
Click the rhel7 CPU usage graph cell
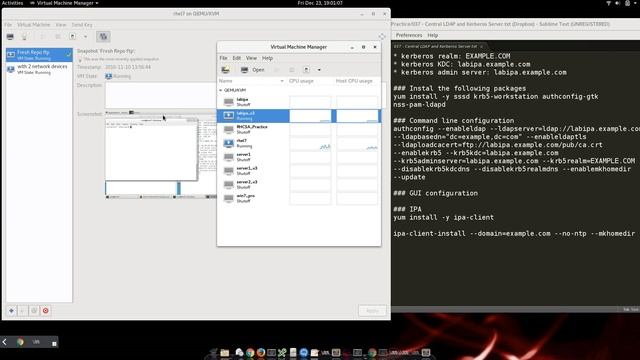(x=310, y=144)
